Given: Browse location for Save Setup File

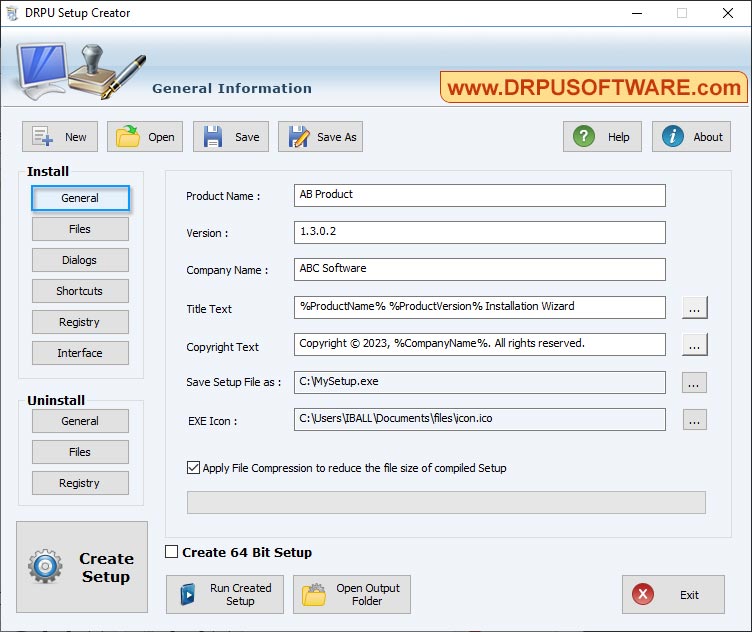Looking at the screenshot, I should coord(694,383).
